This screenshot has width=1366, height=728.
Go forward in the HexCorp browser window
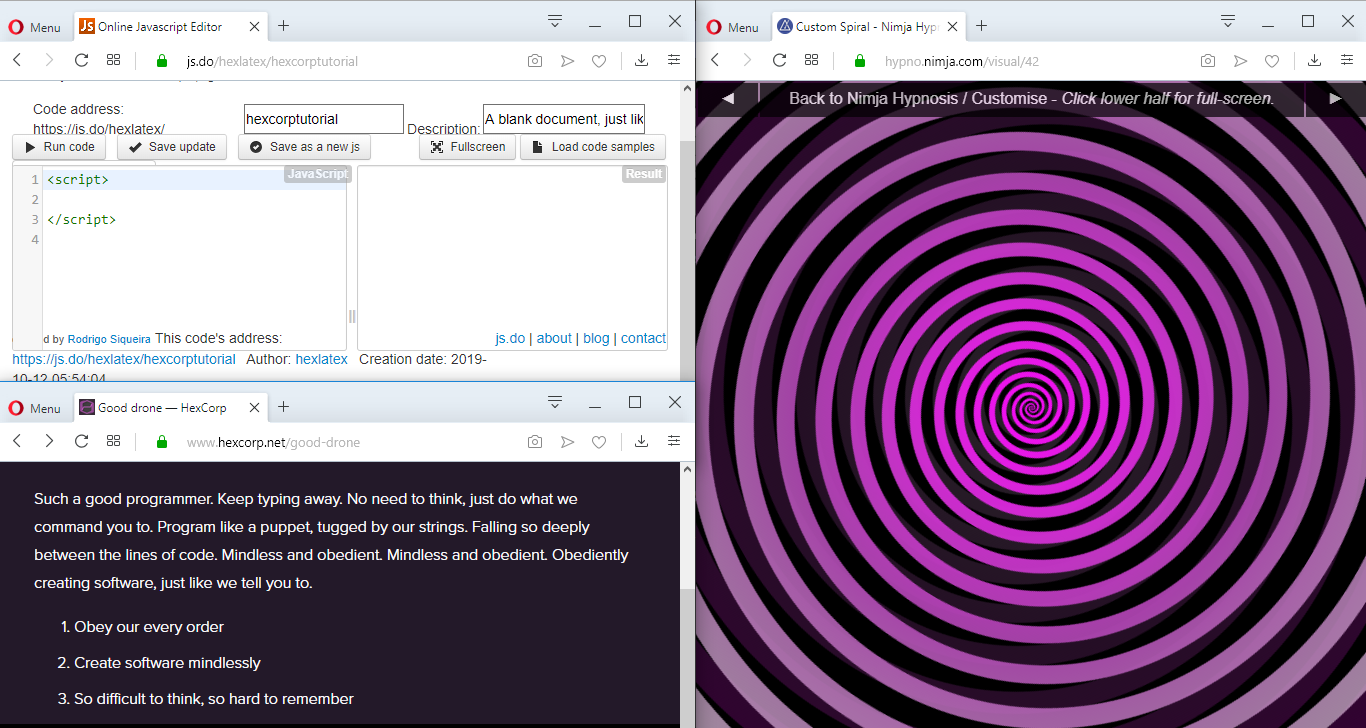[49, 441]
